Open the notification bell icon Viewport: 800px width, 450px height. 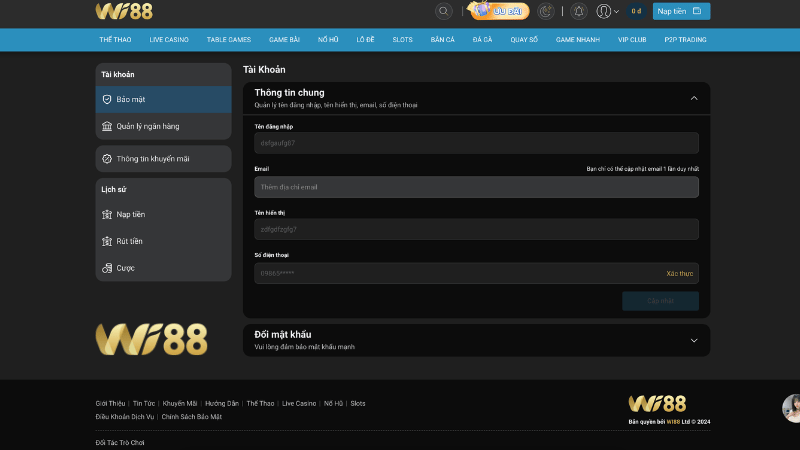point(578,11)
